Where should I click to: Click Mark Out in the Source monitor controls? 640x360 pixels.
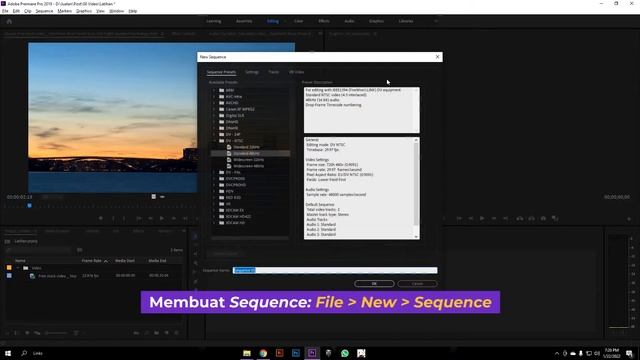[x=124, y=218]
